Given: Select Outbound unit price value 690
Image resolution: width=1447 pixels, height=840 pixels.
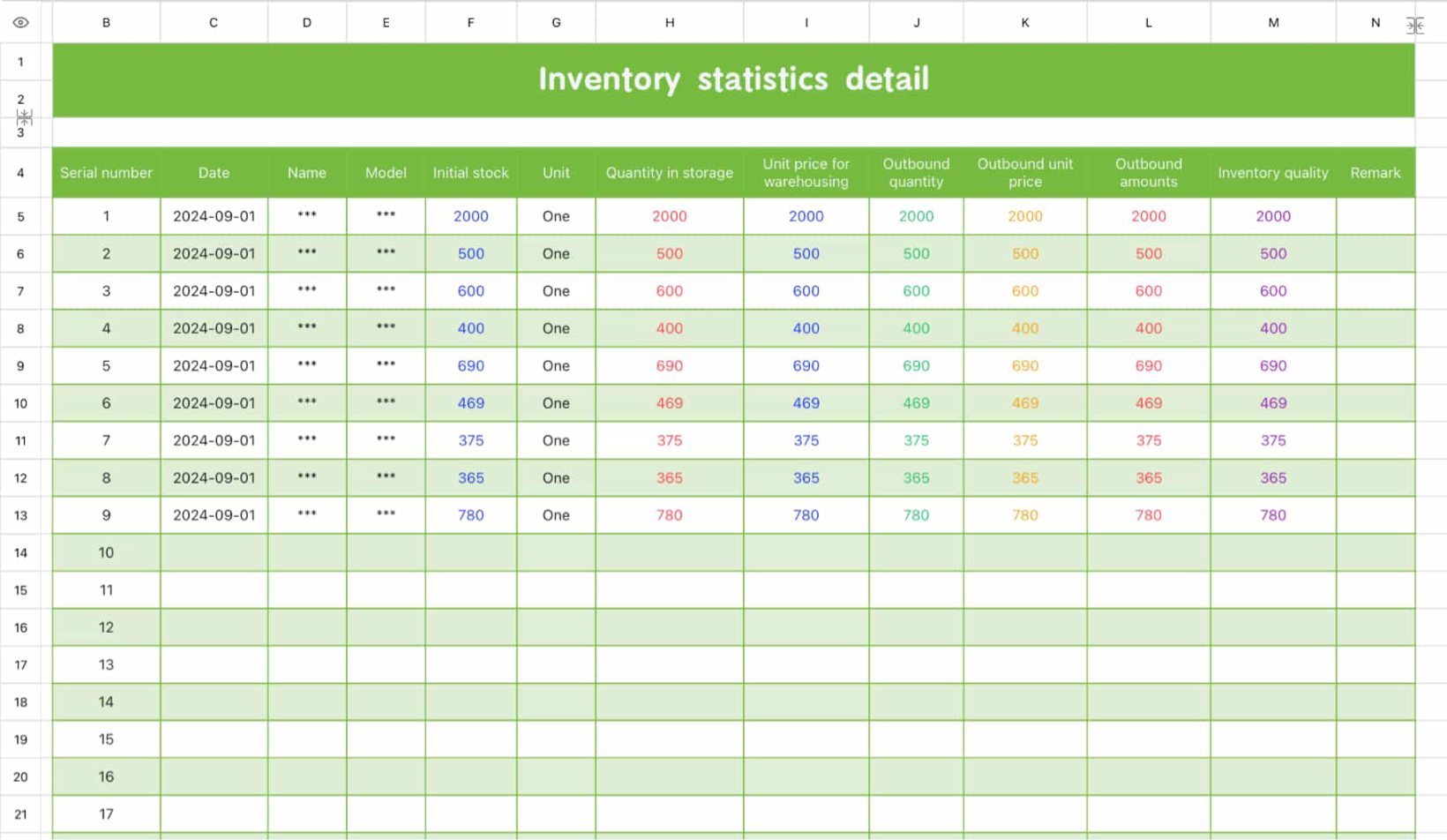Looking at the screenshot, I should coord(1025,365).
